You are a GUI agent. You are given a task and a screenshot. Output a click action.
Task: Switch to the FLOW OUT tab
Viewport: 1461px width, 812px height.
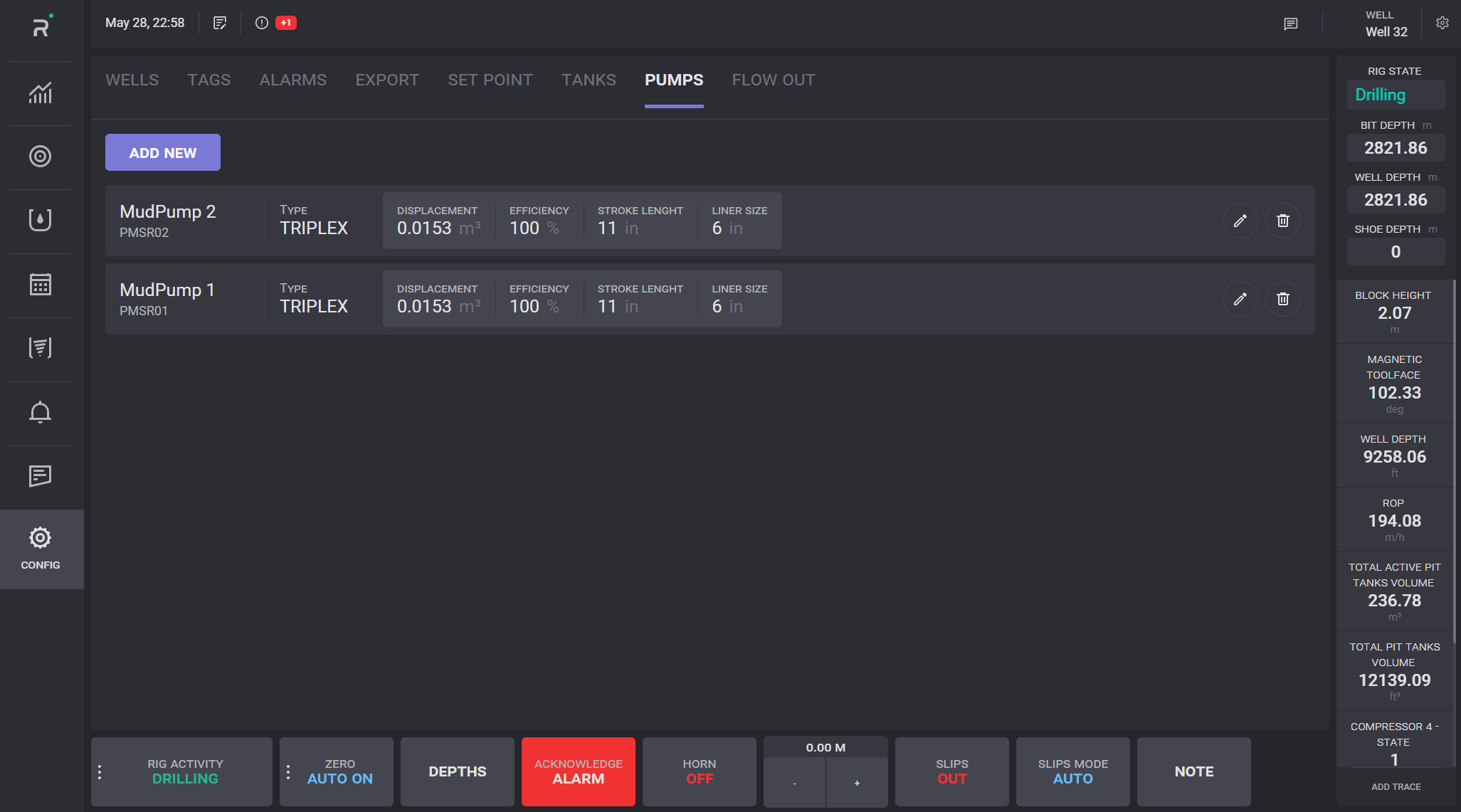tap(774, 80)
